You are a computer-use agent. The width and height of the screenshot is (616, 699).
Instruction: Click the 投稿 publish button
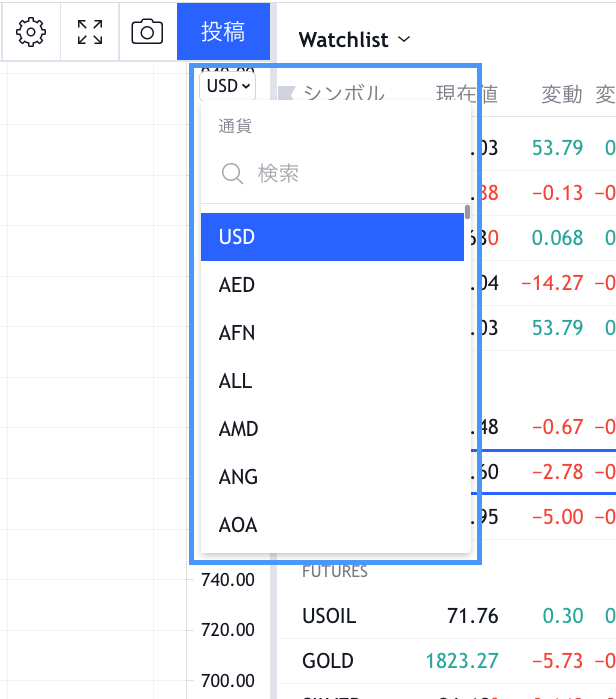click(223, 32)
